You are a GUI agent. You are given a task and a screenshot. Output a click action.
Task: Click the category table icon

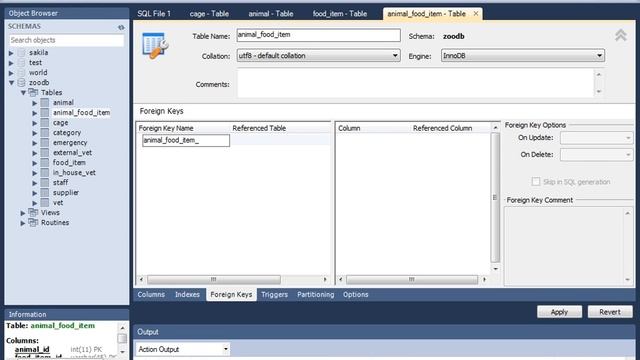[x=45, y=133]
